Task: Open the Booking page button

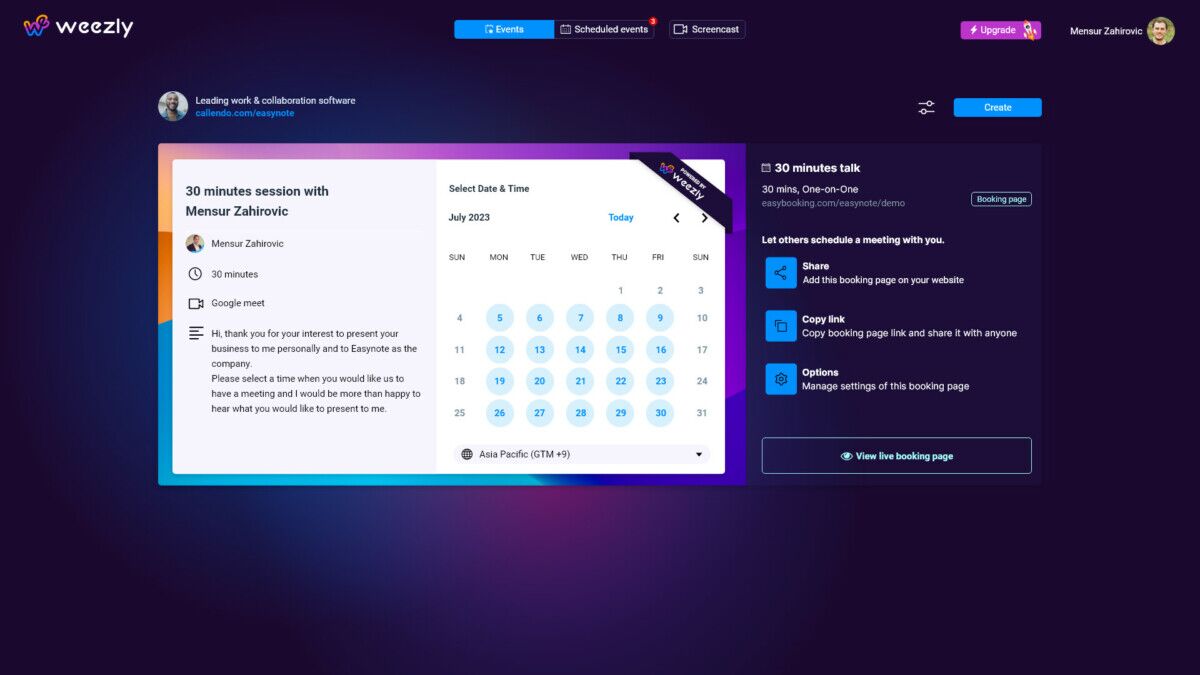Action: coord(1001,199)
